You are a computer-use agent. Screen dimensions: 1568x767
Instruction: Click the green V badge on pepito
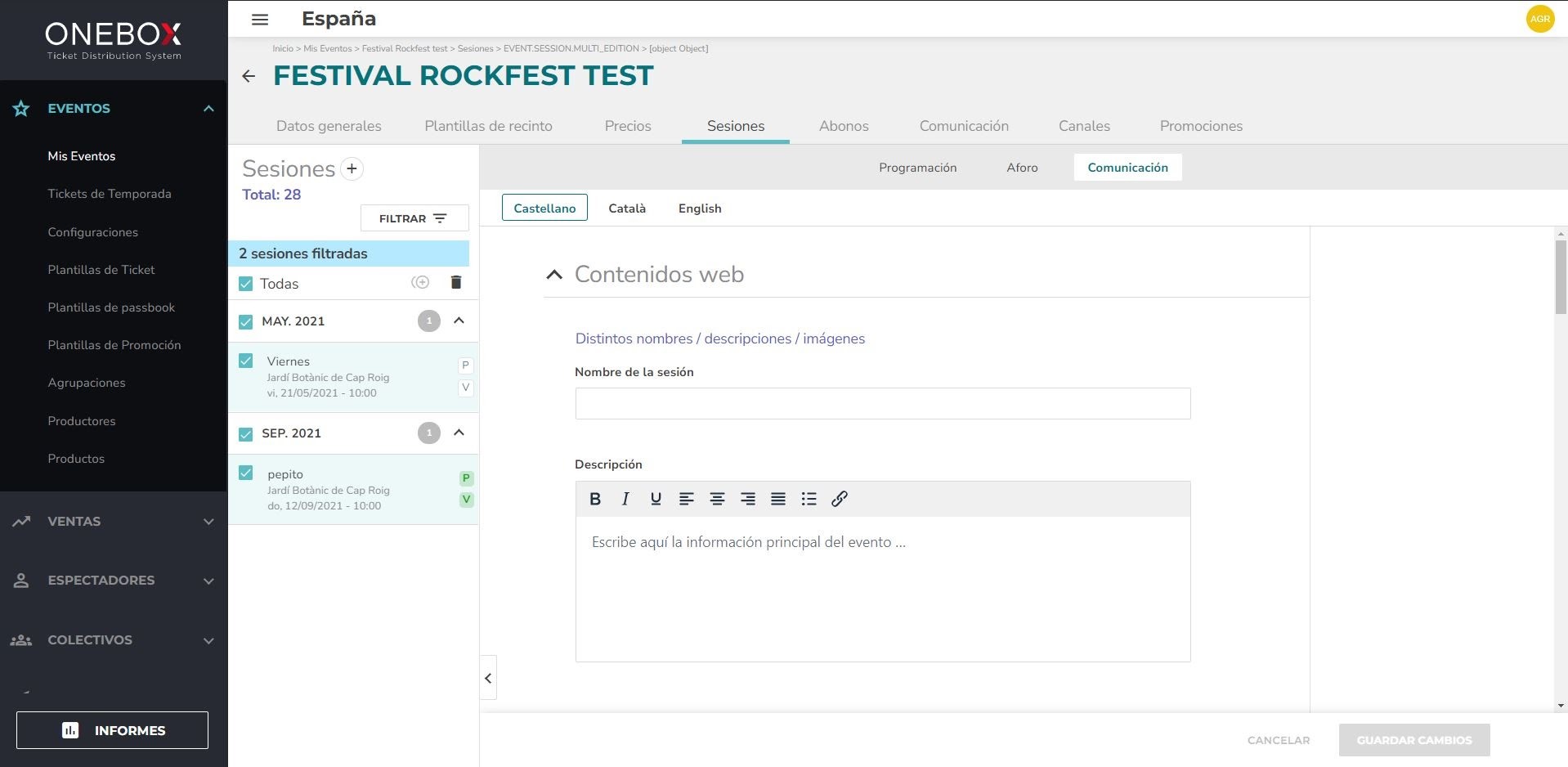[466, 500]
